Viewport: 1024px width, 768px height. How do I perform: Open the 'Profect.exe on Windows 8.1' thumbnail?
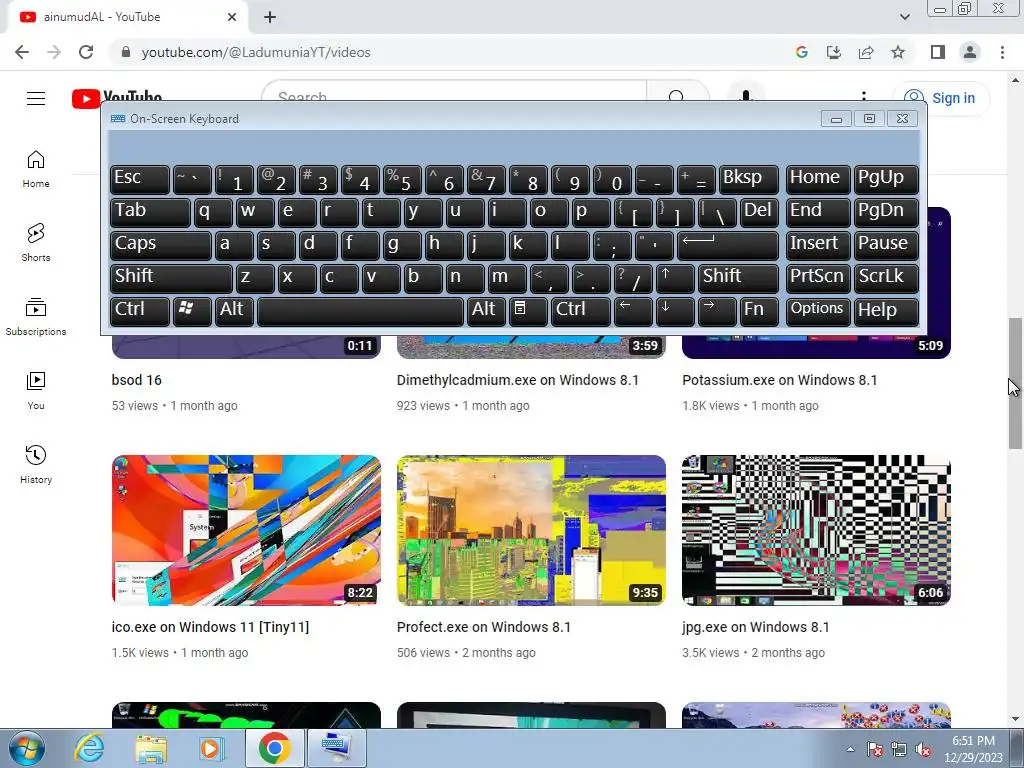532,530
